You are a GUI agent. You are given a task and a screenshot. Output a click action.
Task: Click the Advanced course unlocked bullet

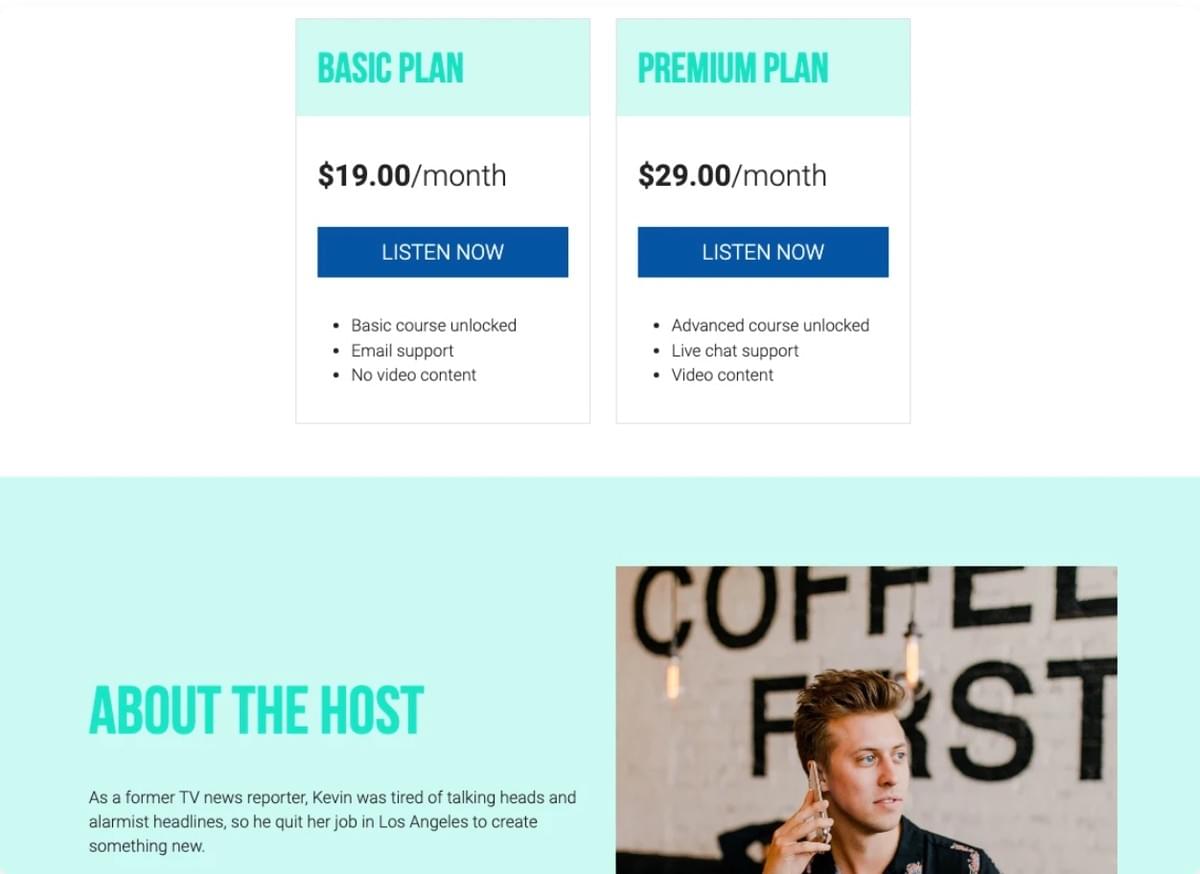[770, 325]
